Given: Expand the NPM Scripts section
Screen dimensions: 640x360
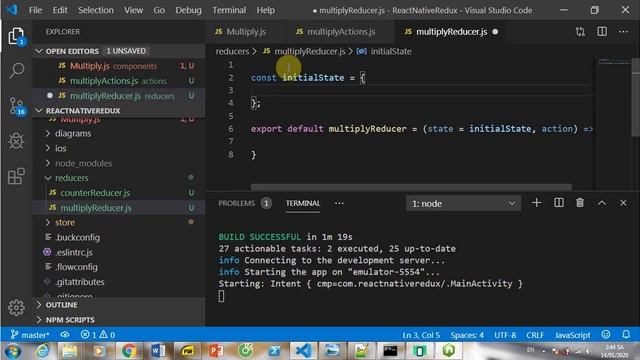Looking at the screenshot, I should click(119, 320).
